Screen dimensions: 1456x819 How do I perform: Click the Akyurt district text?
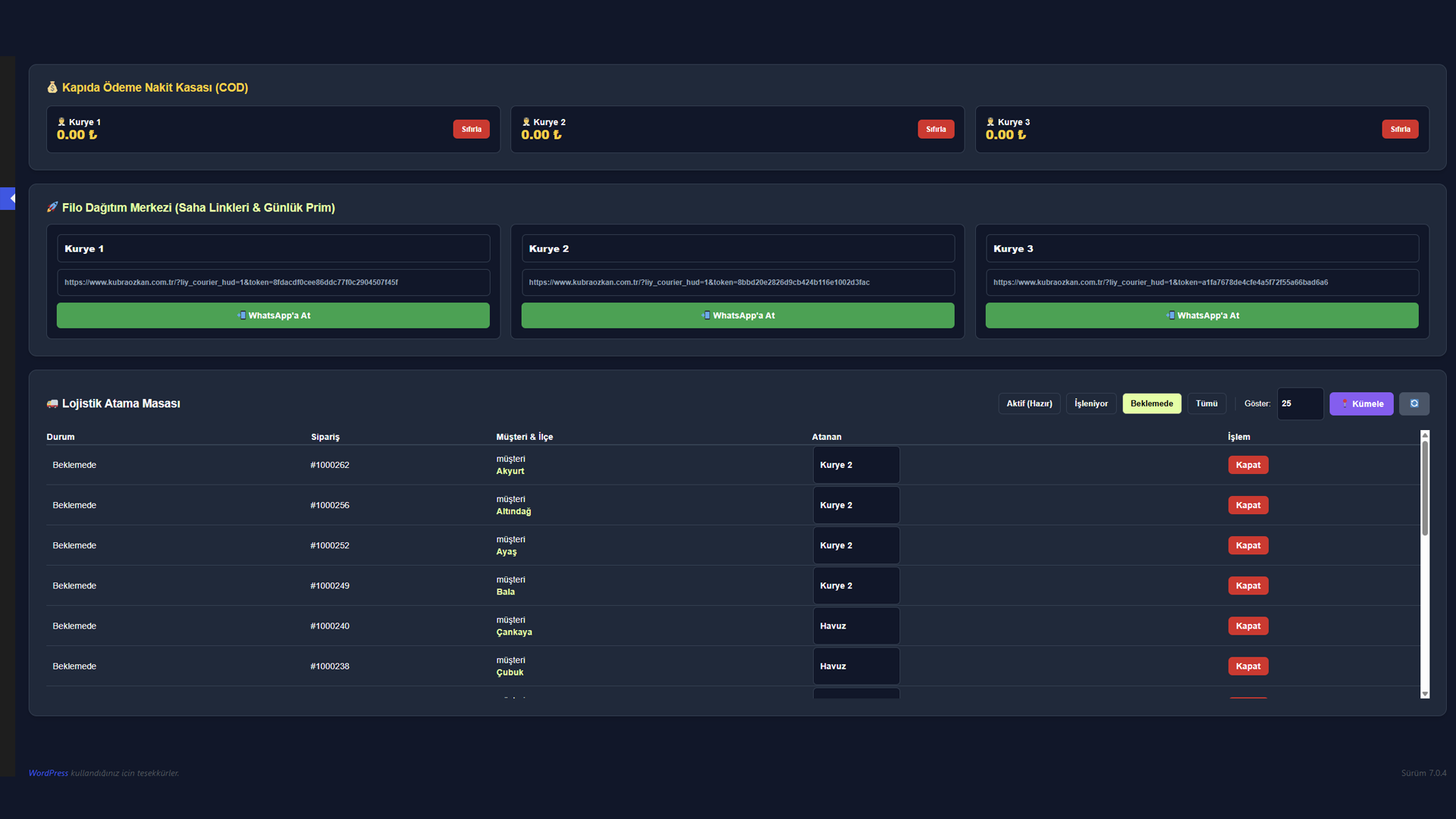click(510, 471)
